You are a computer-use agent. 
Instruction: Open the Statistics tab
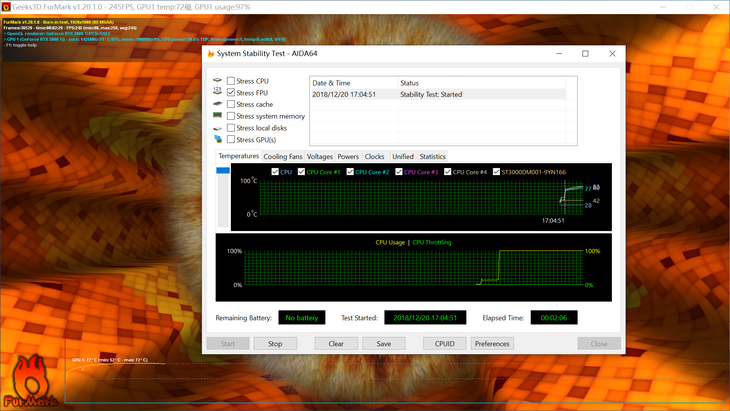point(433,156)
